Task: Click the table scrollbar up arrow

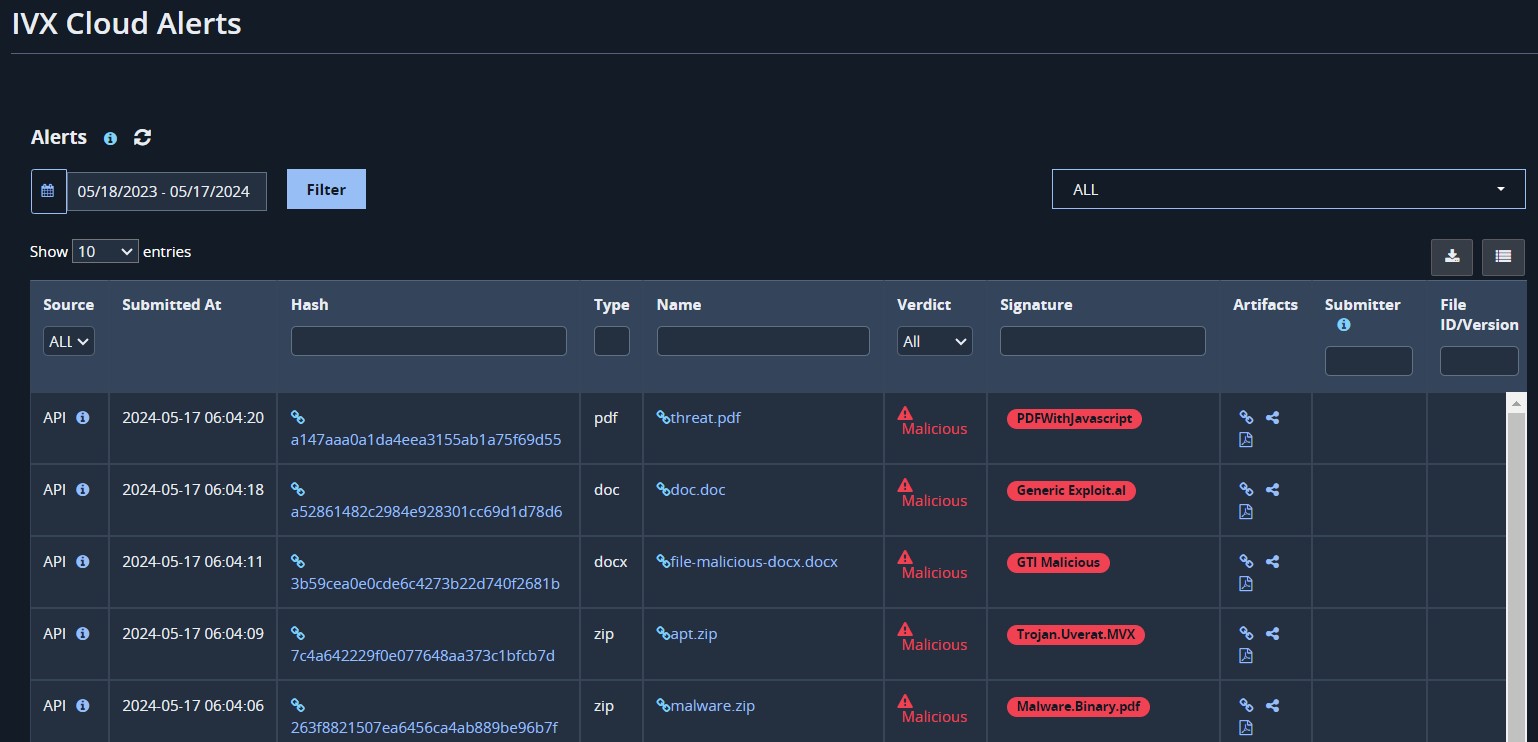Action: 1515,403
